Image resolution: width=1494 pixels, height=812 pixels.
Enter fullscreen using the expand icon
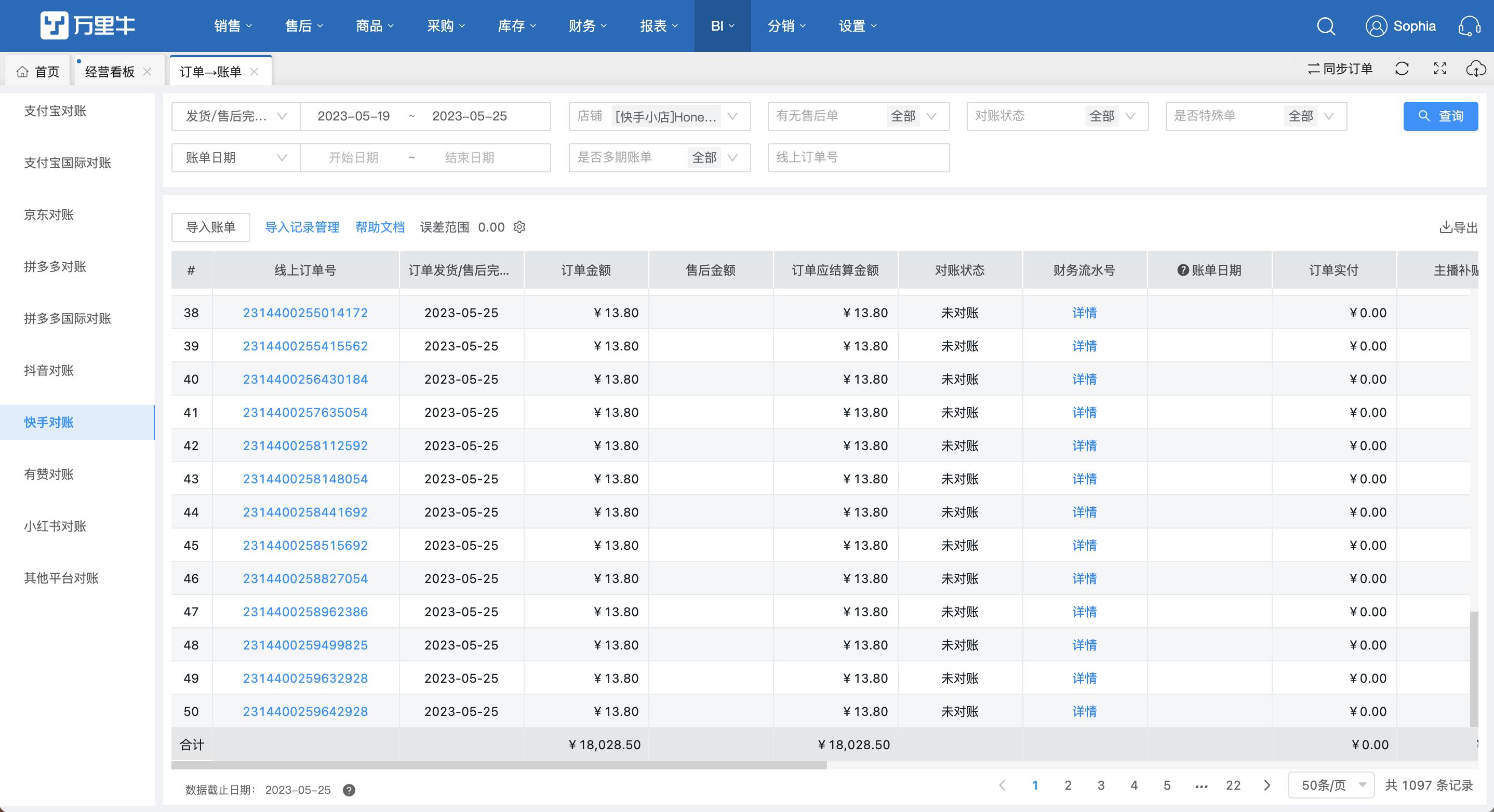[x=1440, y=69]
